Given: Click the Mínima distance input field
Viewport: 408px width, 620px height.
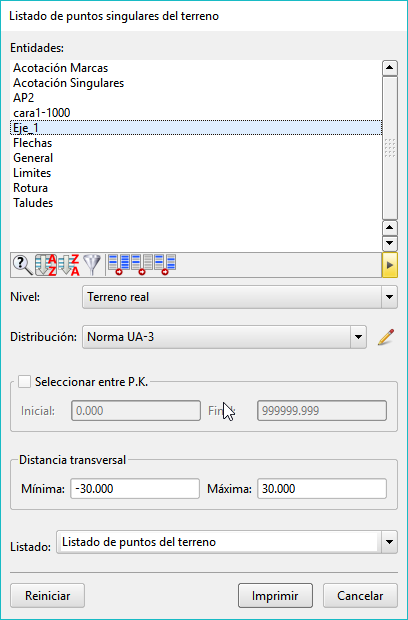Looking at the screenshot, I should click(135, 489).
